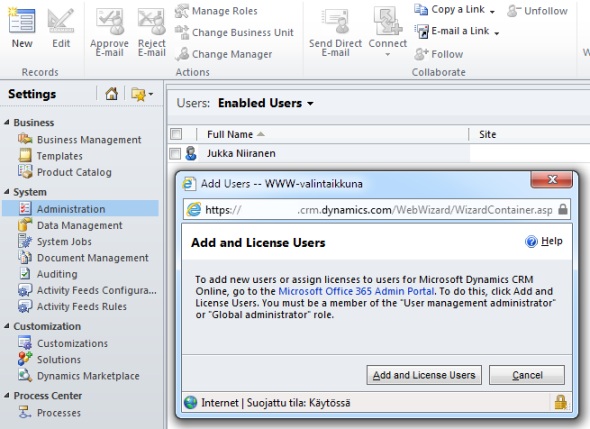The height and width of the screenshot is (429, 590).
Task: Click the New record ribbon icon
Action: coord(22,21)
